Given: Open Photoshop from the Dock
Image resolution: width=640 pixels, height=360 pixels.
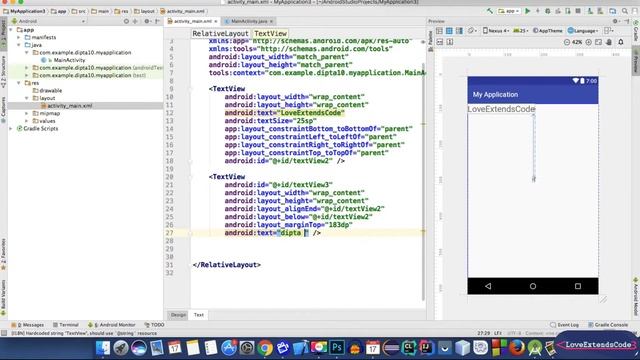Looking at the screenshot, I should pos(337,348).
